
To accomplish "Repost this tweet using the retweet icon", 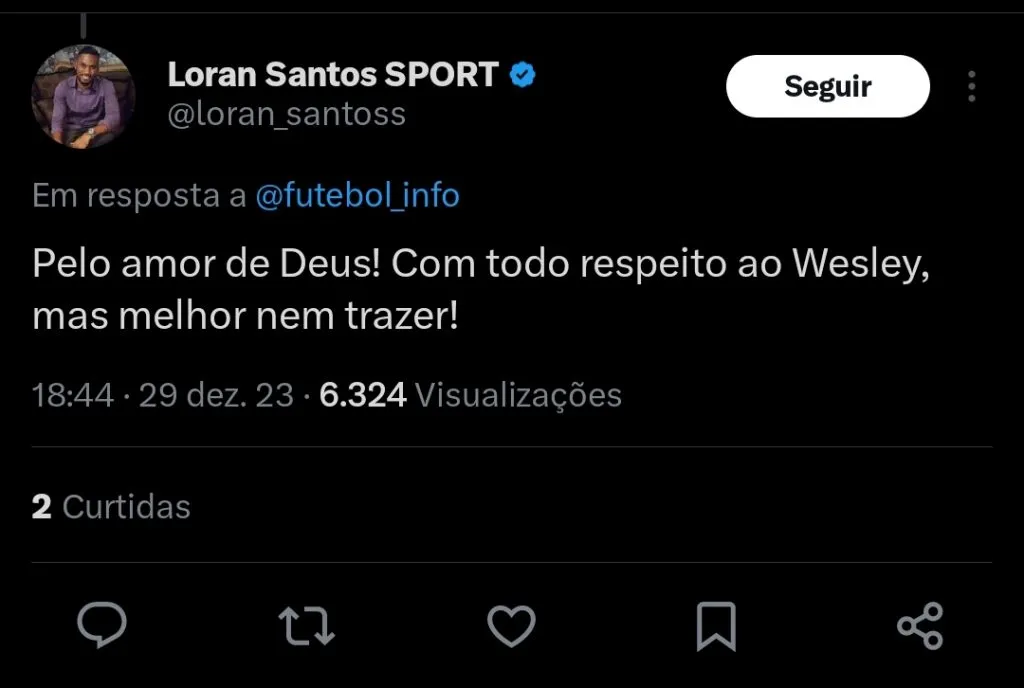I will coord(306,626).
